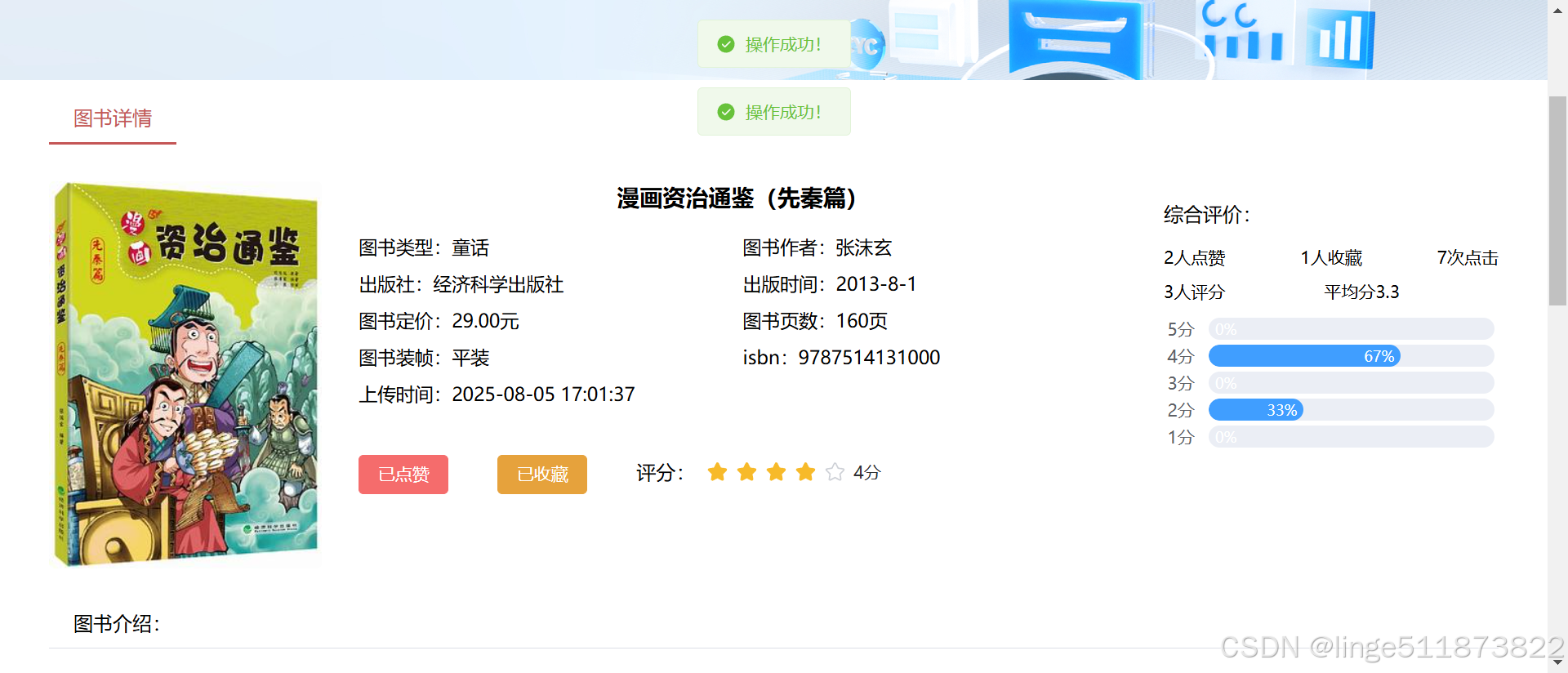Click the upload time 2025-08-05 17:01:37
The height and width of the screenshot is (673, 1568).
pos(543,394)
